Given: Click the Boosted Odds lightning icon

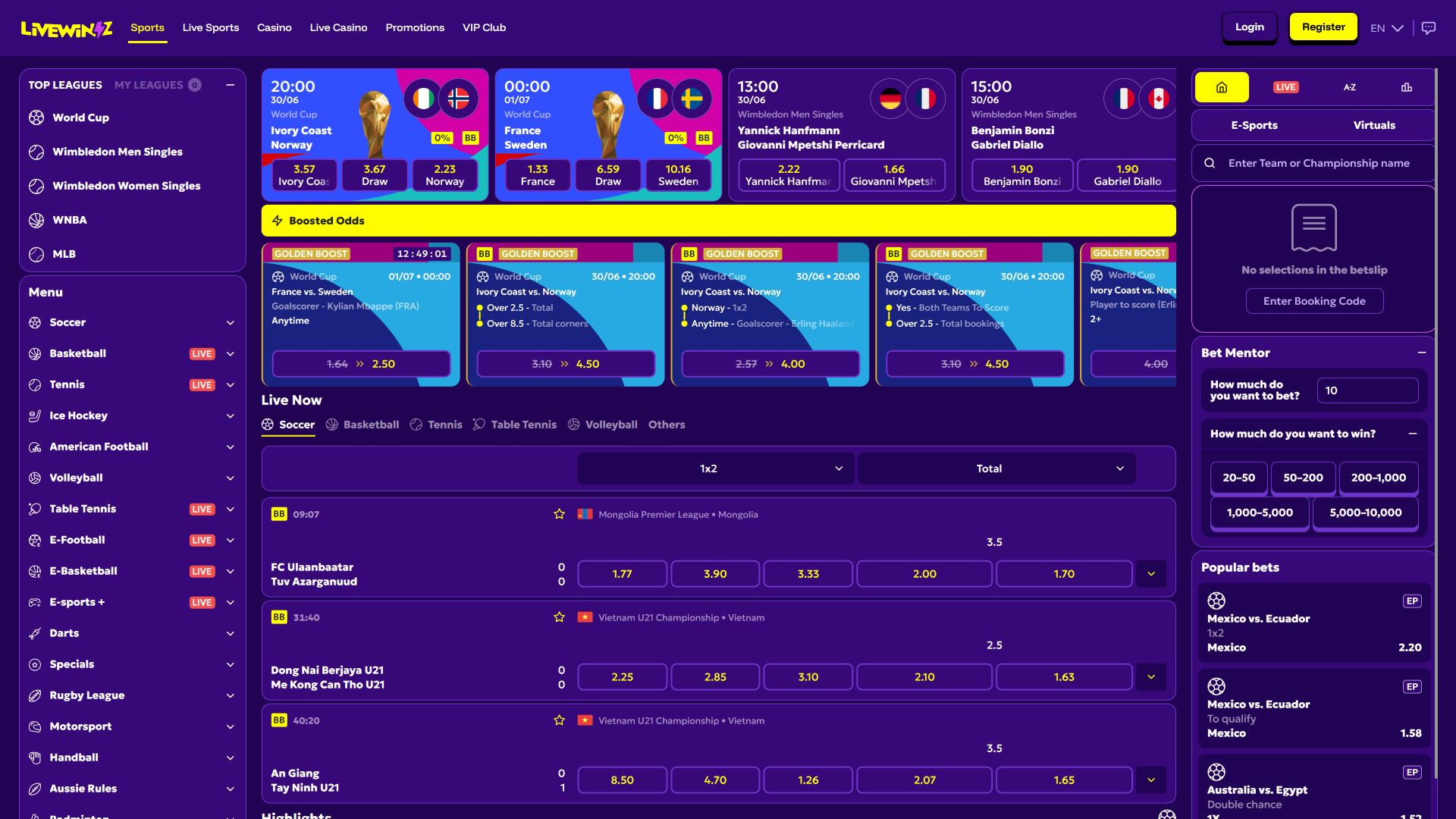Looking at the screenshot, I should [278, 221].
